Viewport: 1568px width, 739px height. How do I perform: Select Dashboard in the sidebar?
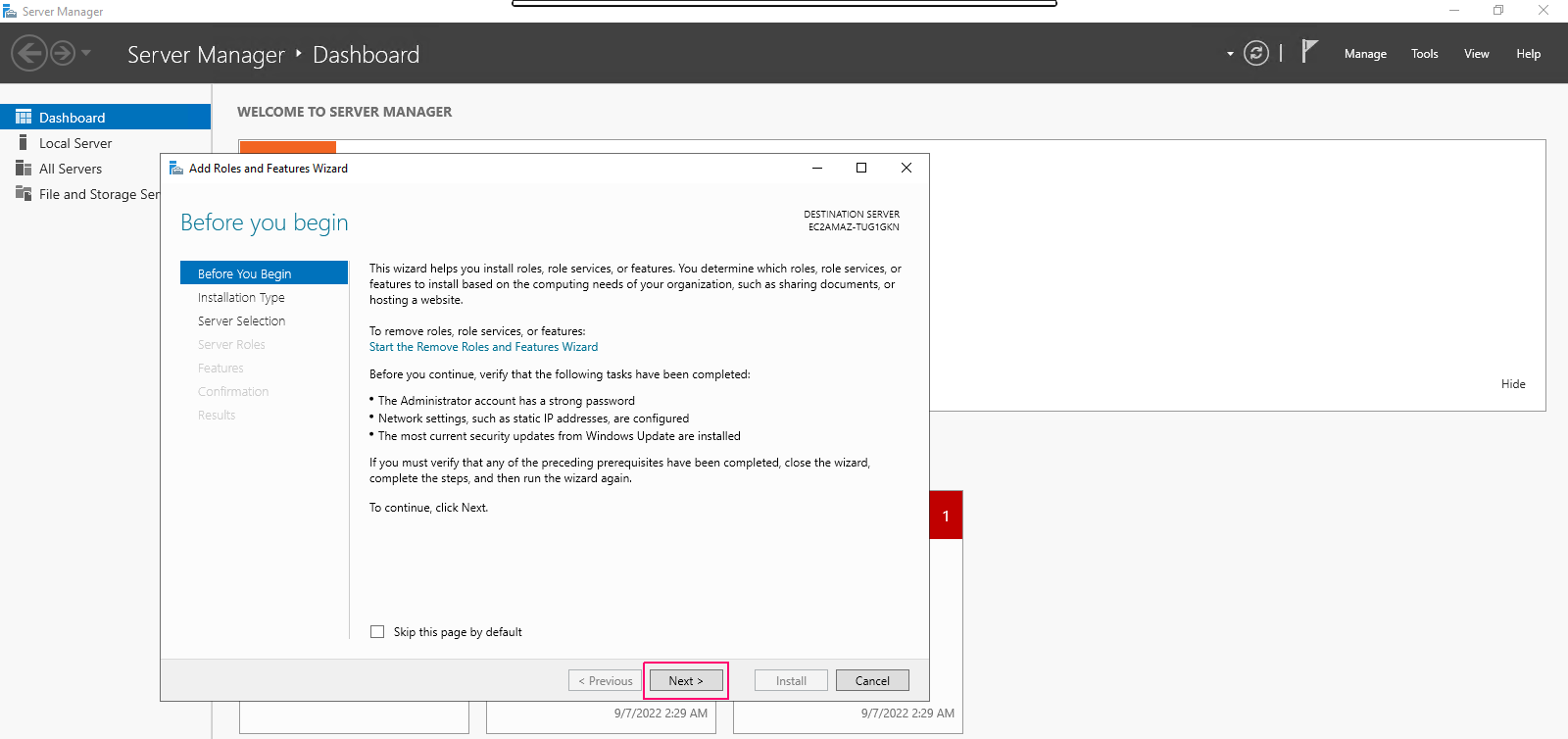click(105, 117)
